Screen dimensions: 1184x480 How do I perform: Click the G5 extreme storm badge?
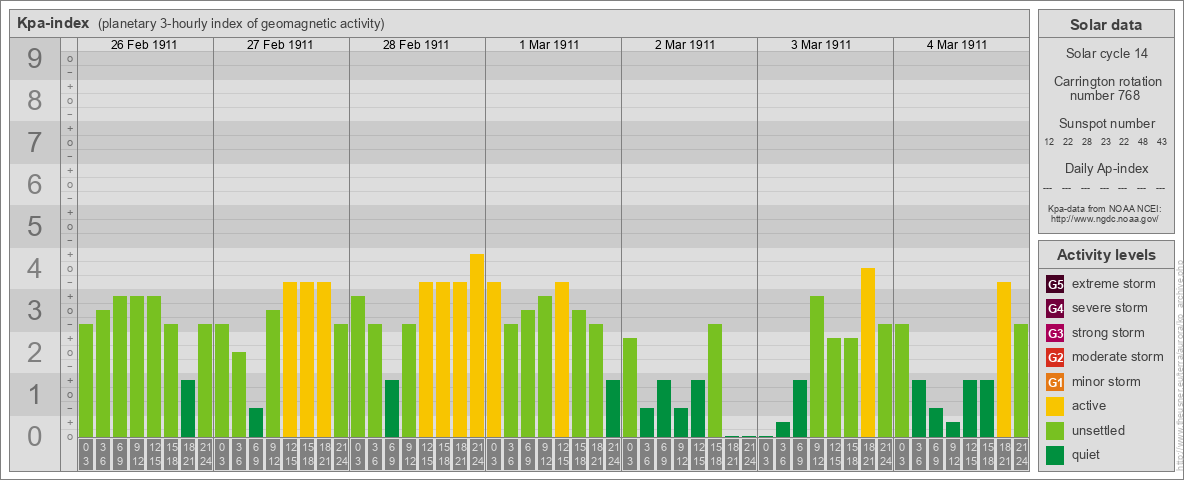pos(1055,284)
